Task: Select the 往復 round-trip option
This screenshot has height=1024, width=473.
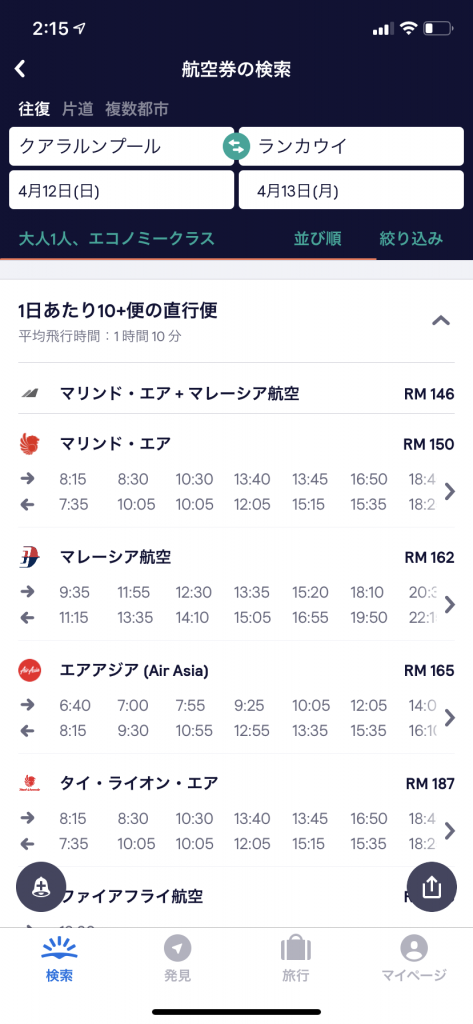Action: (x=34, y=109)
